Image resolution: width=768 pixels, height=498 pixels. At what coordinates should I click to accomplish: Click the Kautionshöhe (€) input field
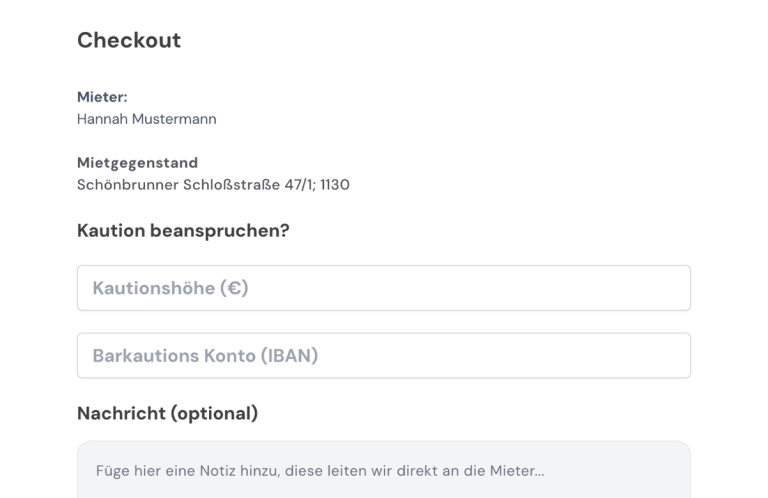(383, 288)
